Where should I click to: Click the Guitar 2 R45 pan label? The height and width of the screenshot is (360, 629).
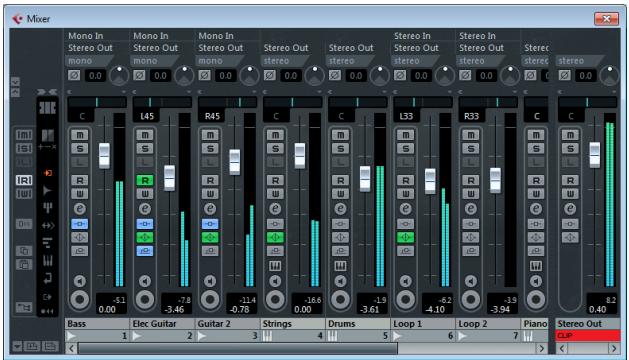pos(212,116)
